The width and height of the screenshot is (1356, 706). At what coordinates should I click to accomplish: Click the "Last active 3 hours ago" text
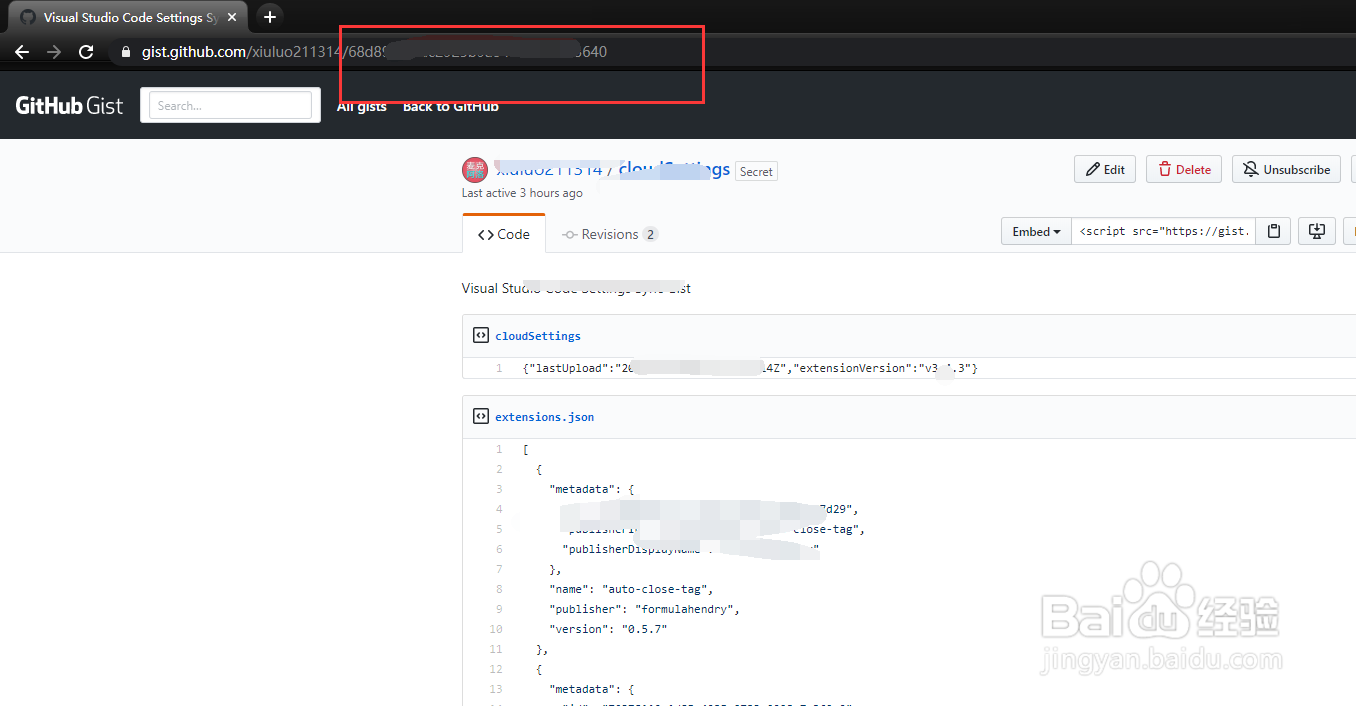coord(522,193)
